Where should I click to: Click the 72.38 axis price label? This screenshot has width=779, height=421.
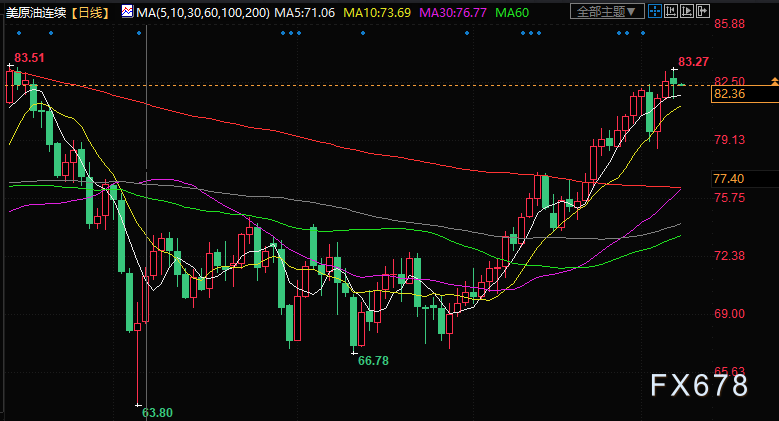point(729,256)
